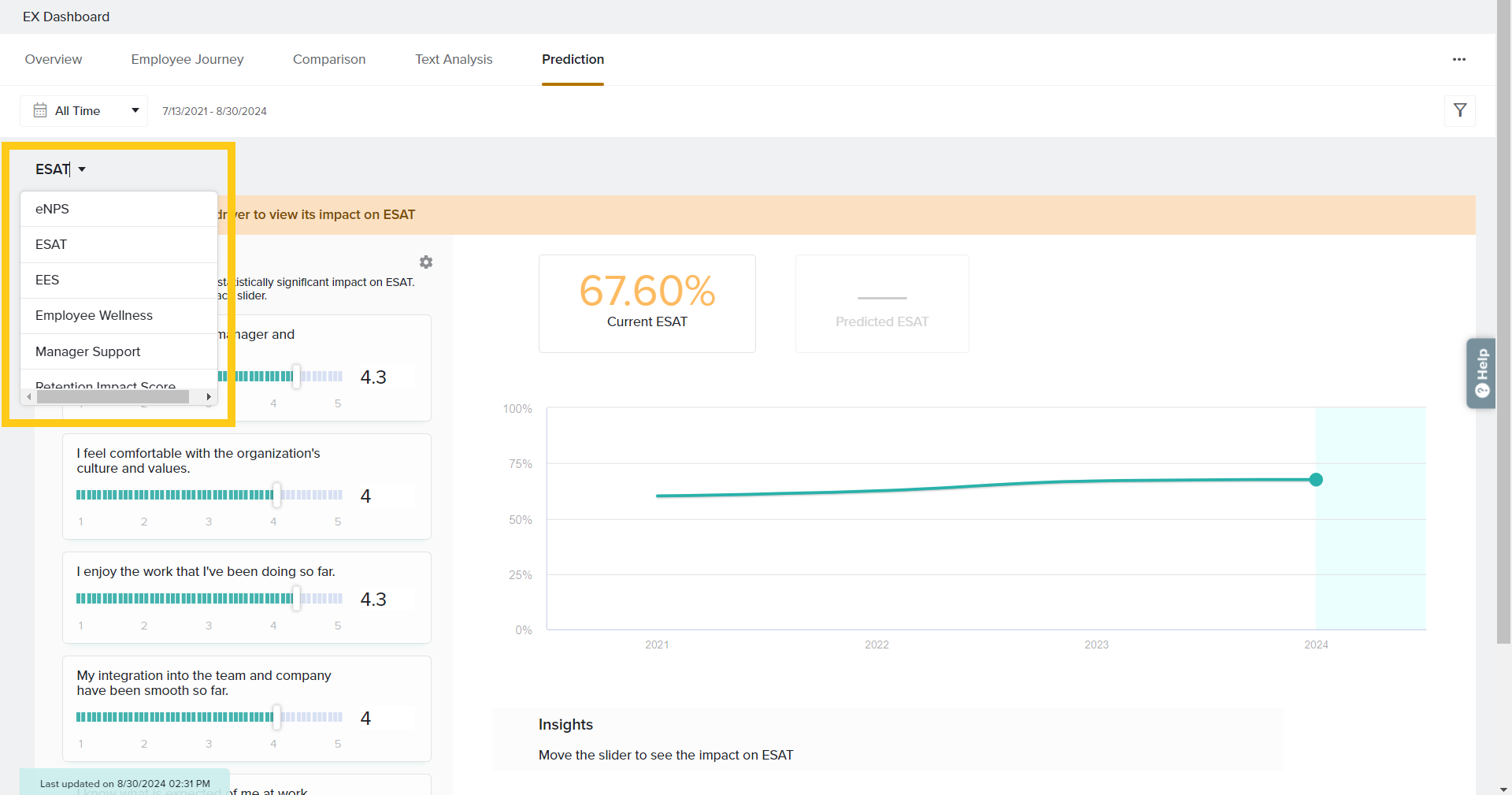The image size is (1512, 795).
Task: Click the 2024 data point on chart
Action: coord(1315,480)
